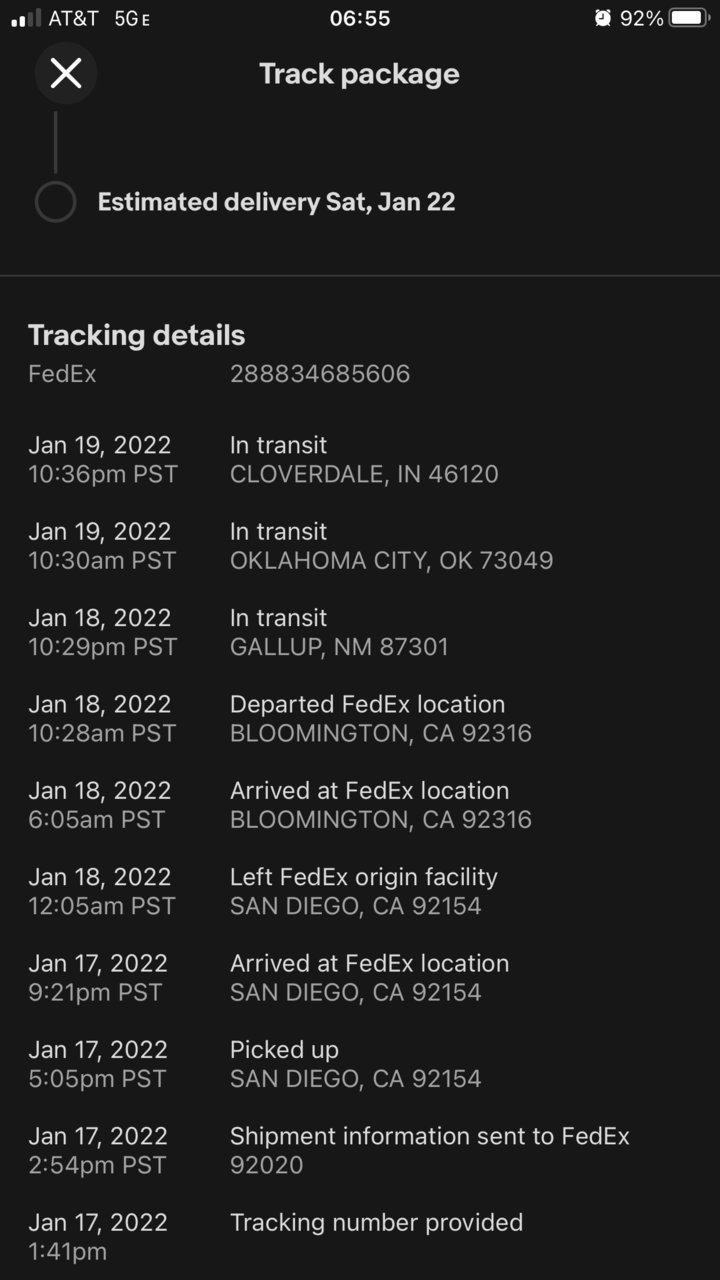Select the Oklahoma City, OK 73049 entry

(x=360, y=546)
